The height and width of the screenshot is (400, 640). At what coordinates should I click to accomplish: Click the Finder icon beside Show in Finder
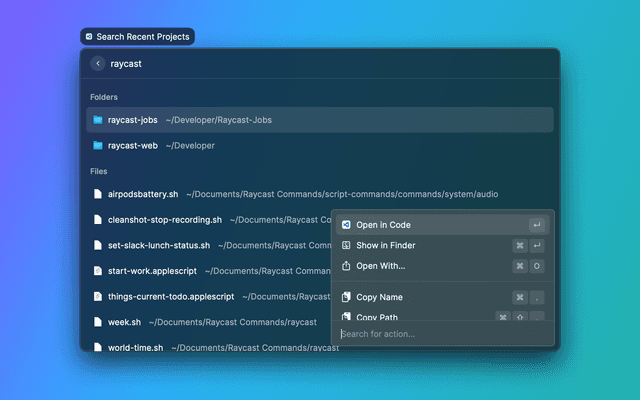click(x=346, y=245)
